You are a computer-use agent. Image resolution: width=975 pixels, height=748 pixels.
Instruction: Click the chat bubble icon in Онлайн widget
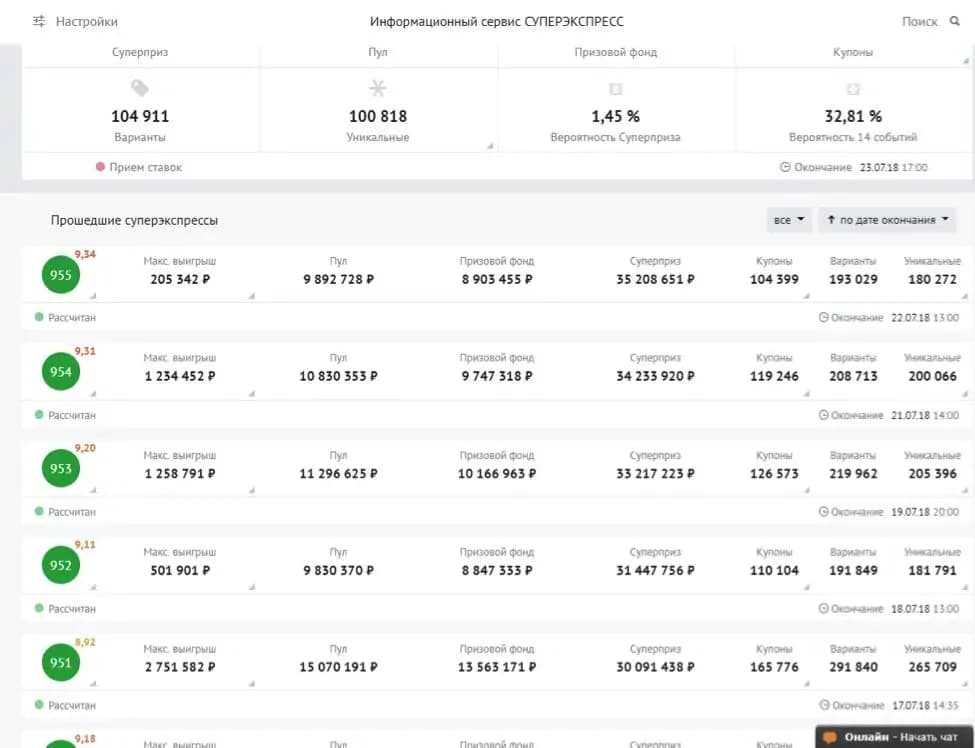coord(830,737)
